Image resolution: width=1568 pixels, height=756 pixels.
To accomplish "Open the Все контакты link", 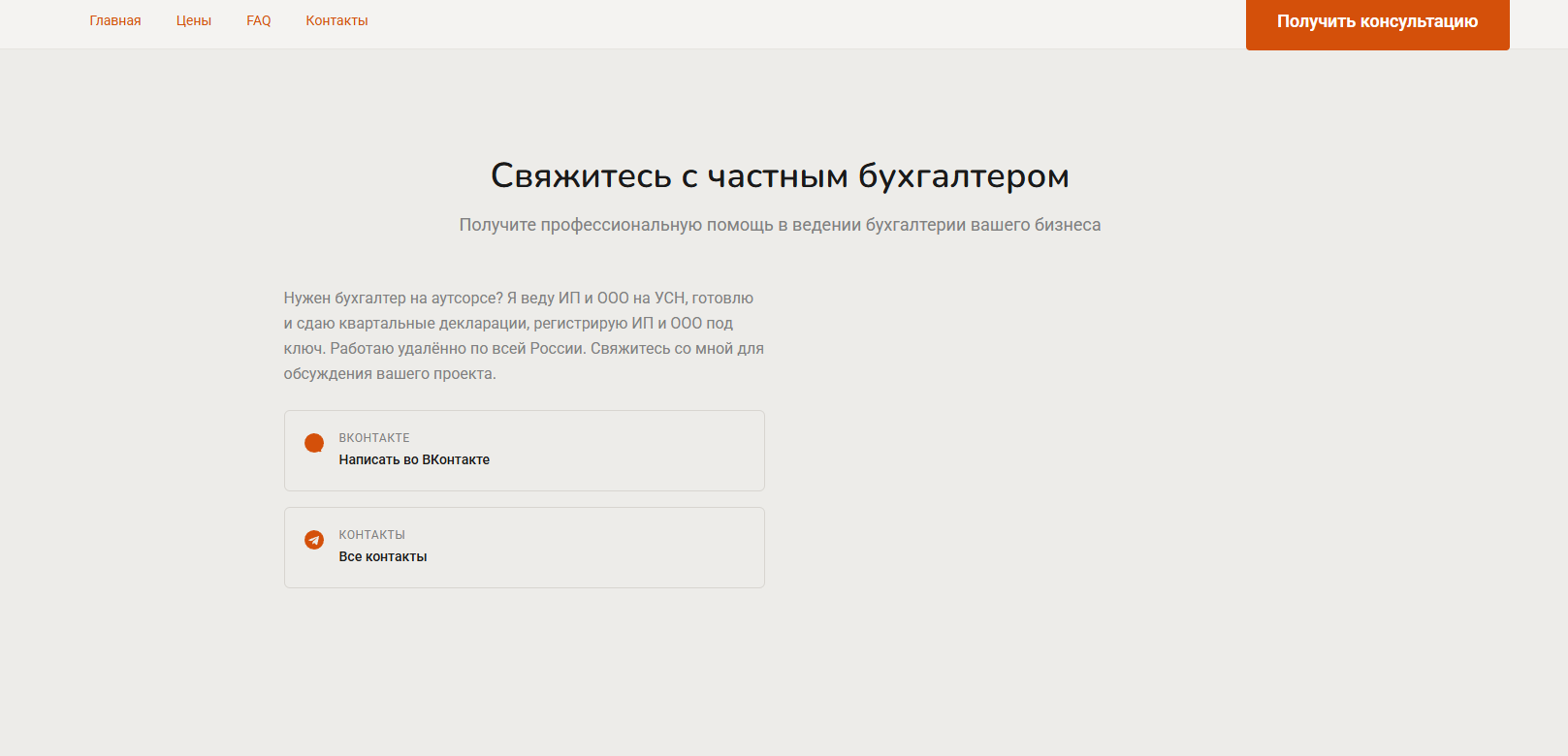I will coord(383,556).
